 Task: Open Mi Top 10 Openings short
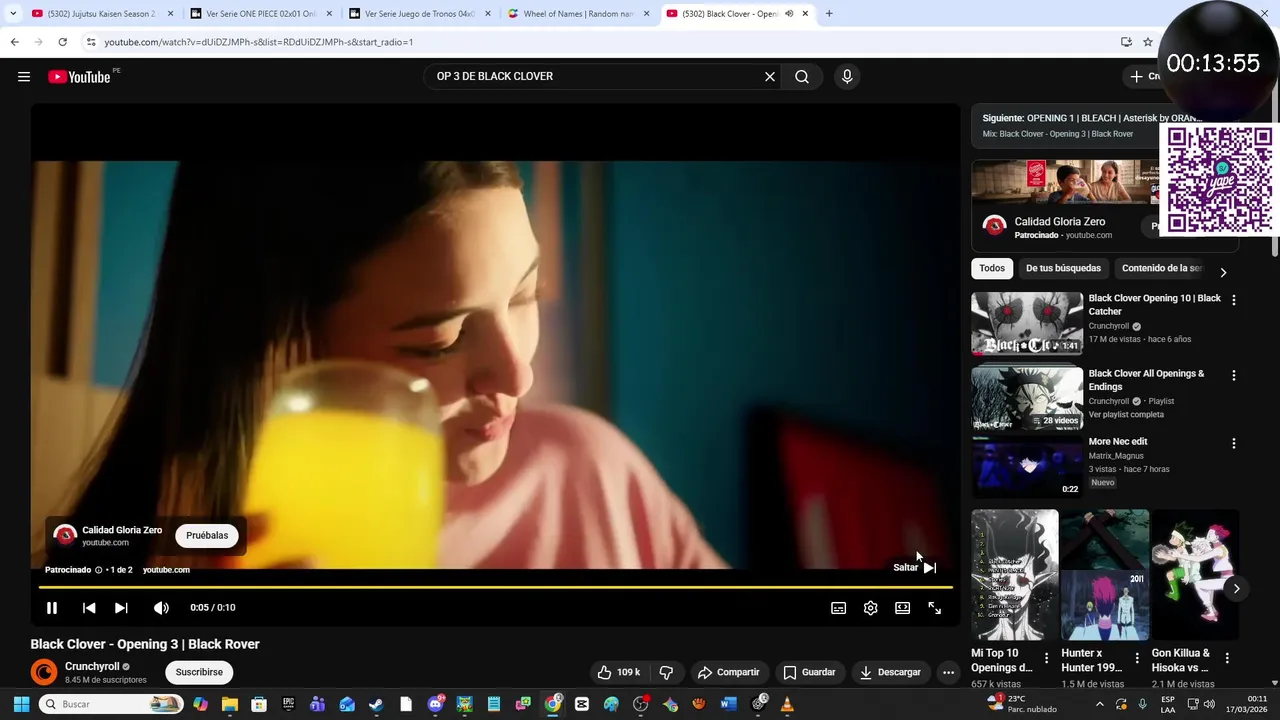(x=1015, y=575)
